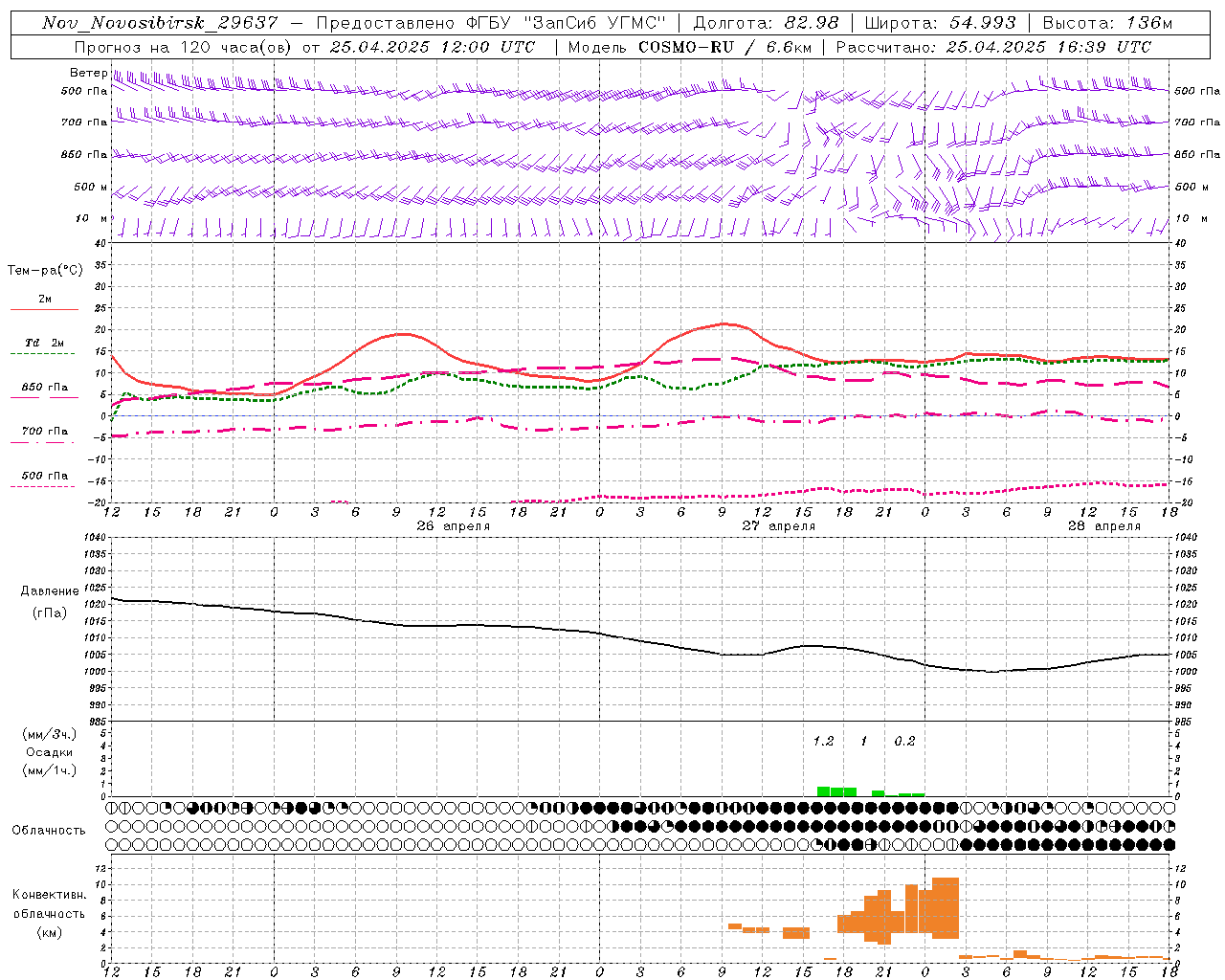Click the Облачность cloud cover label

(x=49, y=831)
